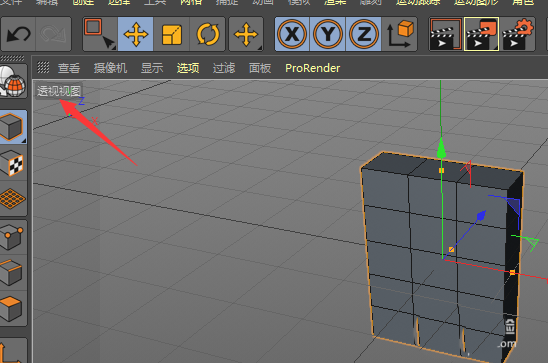
Task: Grab the green Y-axis arrow handle
Action: (441, 149)
